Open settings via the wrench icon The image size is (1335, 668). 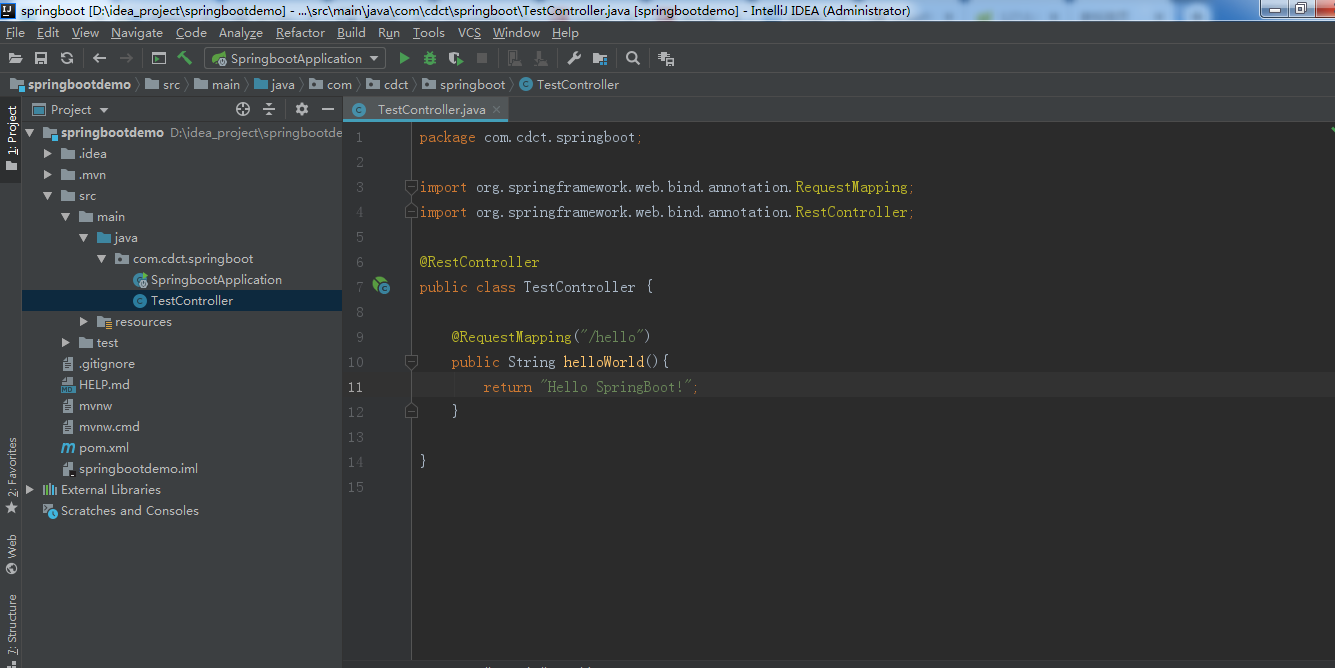(574, 59)
